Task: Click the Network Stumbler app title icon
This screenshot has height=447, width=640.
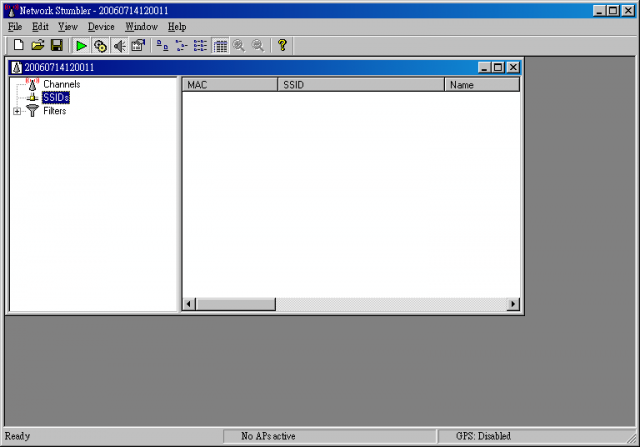Action: [11, 10]
